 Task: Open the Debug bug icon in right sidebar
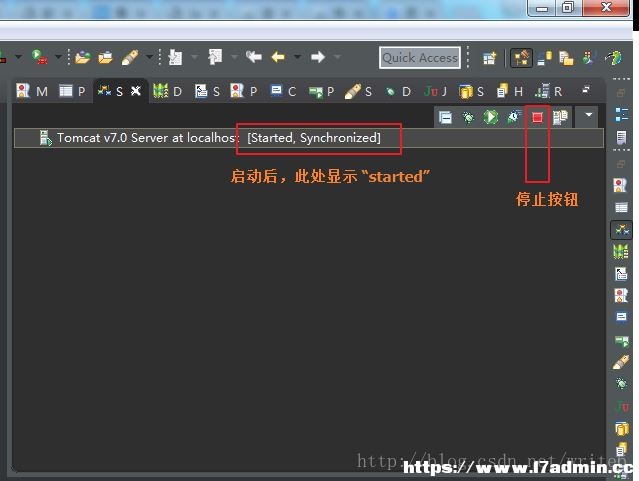click(621, 383)
